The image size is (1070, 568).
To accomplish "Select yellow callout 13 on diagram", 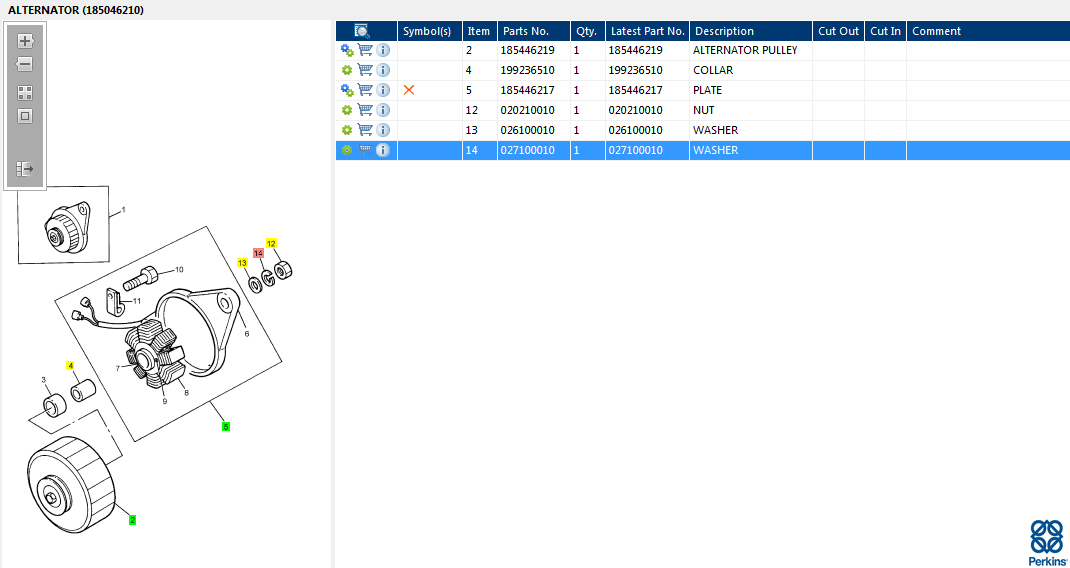I will tap(242, 262).
